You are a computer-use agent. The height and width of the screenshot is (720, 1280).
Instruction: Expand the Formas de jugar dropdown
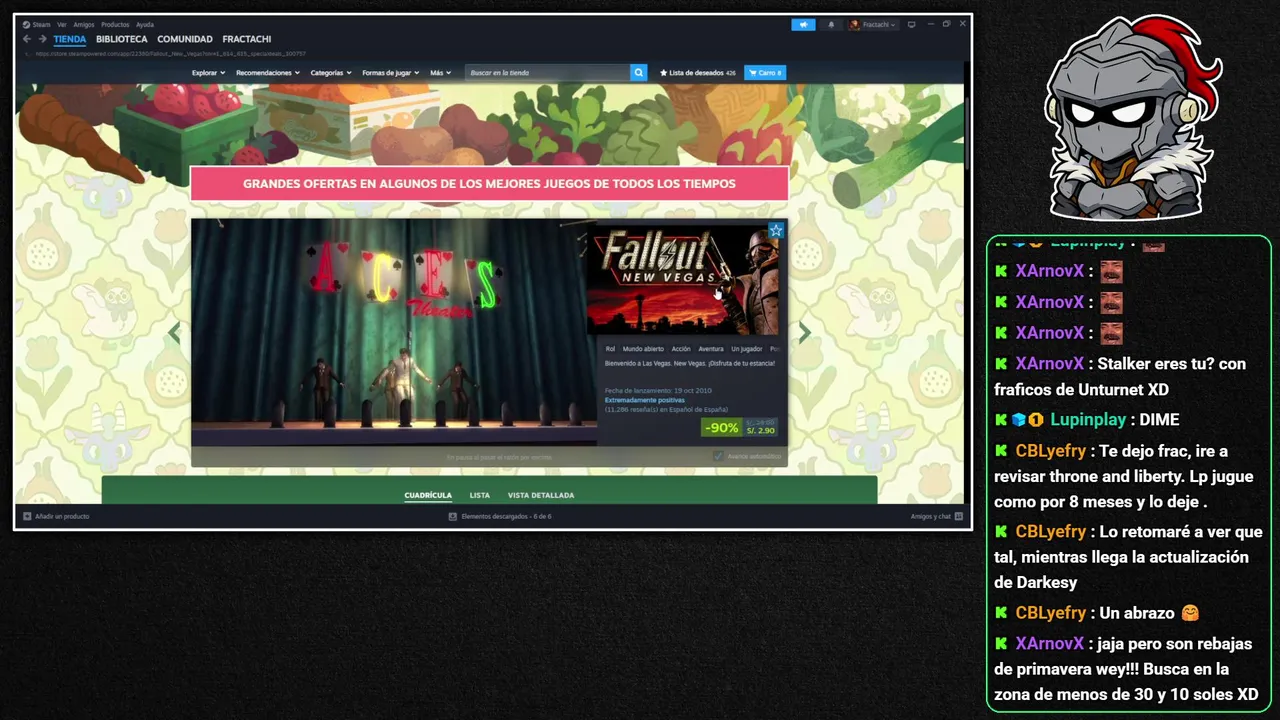click(391, 73)
